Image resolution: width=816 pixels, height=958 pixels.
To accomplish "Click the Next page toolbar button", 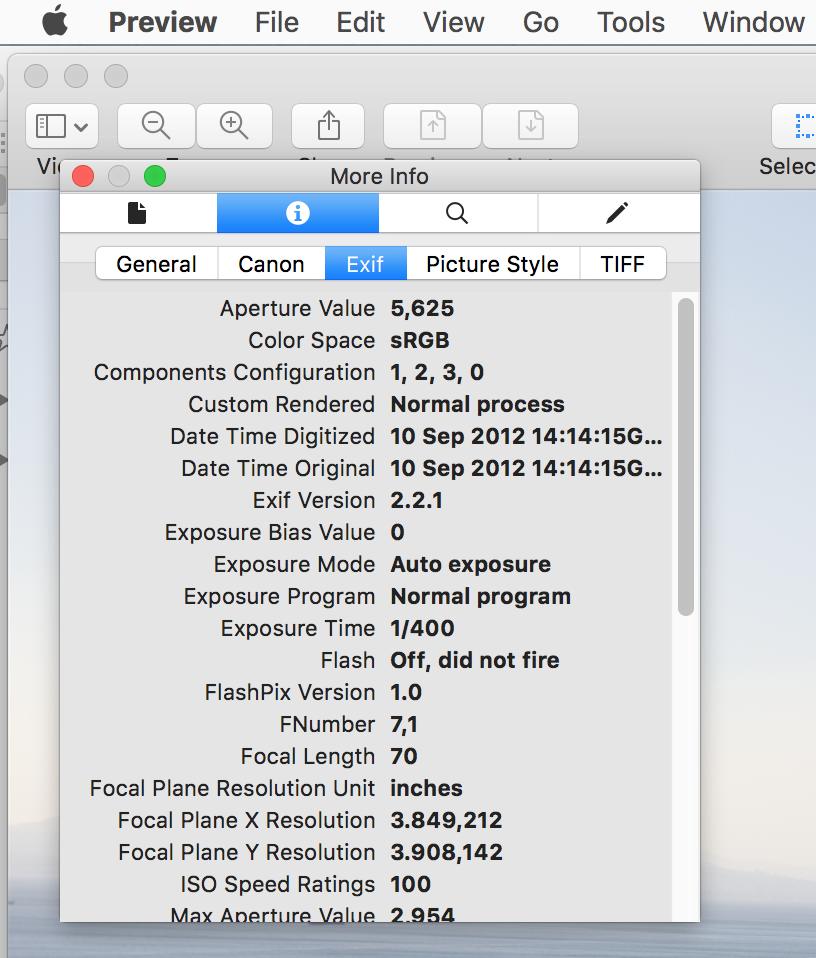I will point(531,126).
